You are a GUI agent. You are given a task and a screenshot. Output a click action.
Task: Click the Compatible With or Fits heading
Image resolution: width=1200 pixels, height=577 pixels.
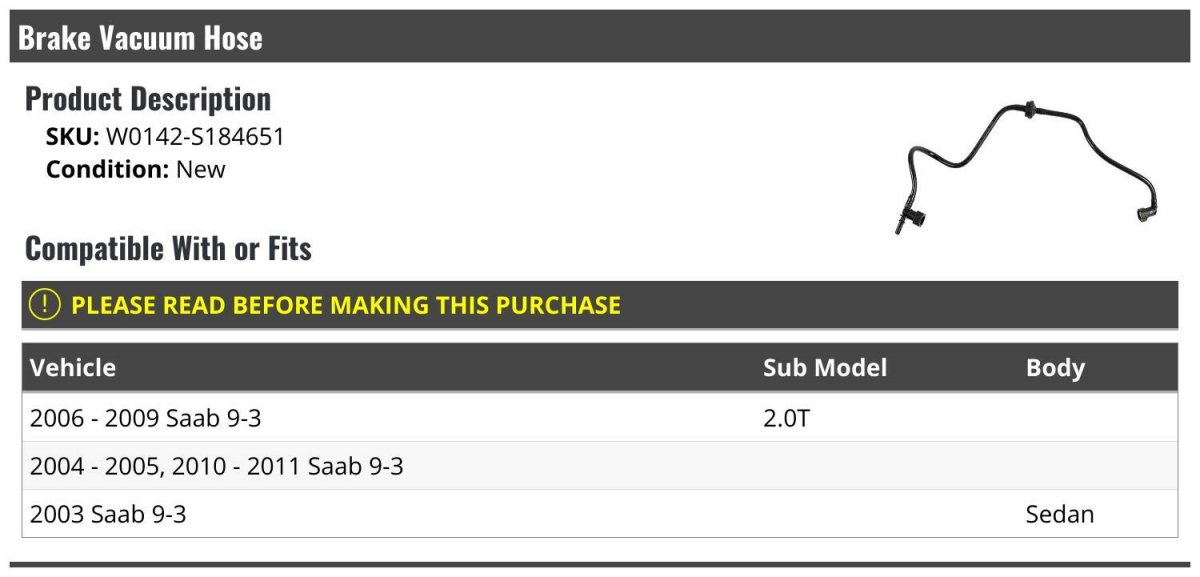168,248
